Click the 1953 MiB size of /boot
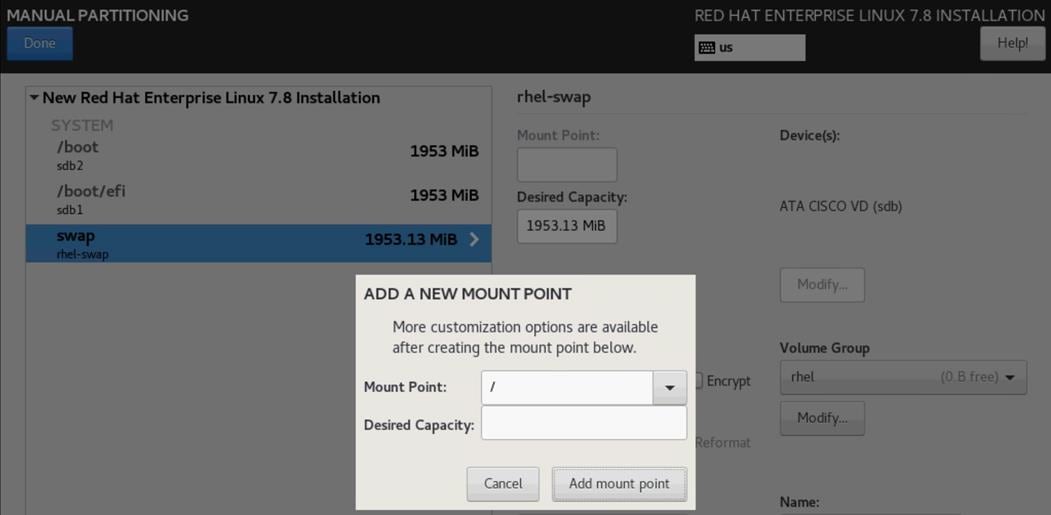Screen dimensions: 1051x515 click(x=444, y=152)
